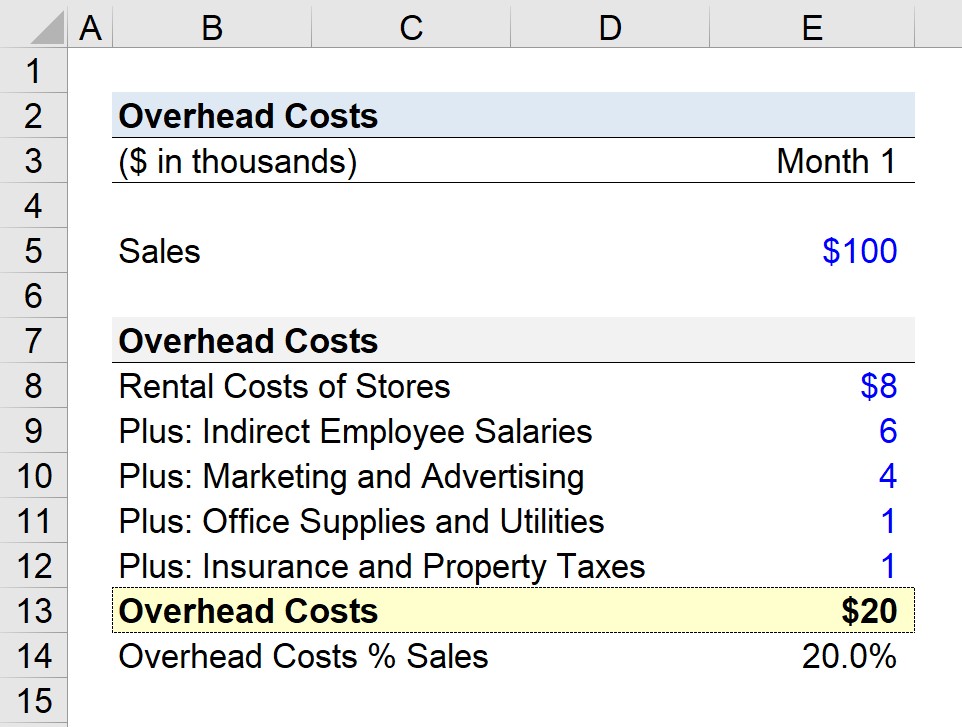Select column header D

(x=610, y=27)
